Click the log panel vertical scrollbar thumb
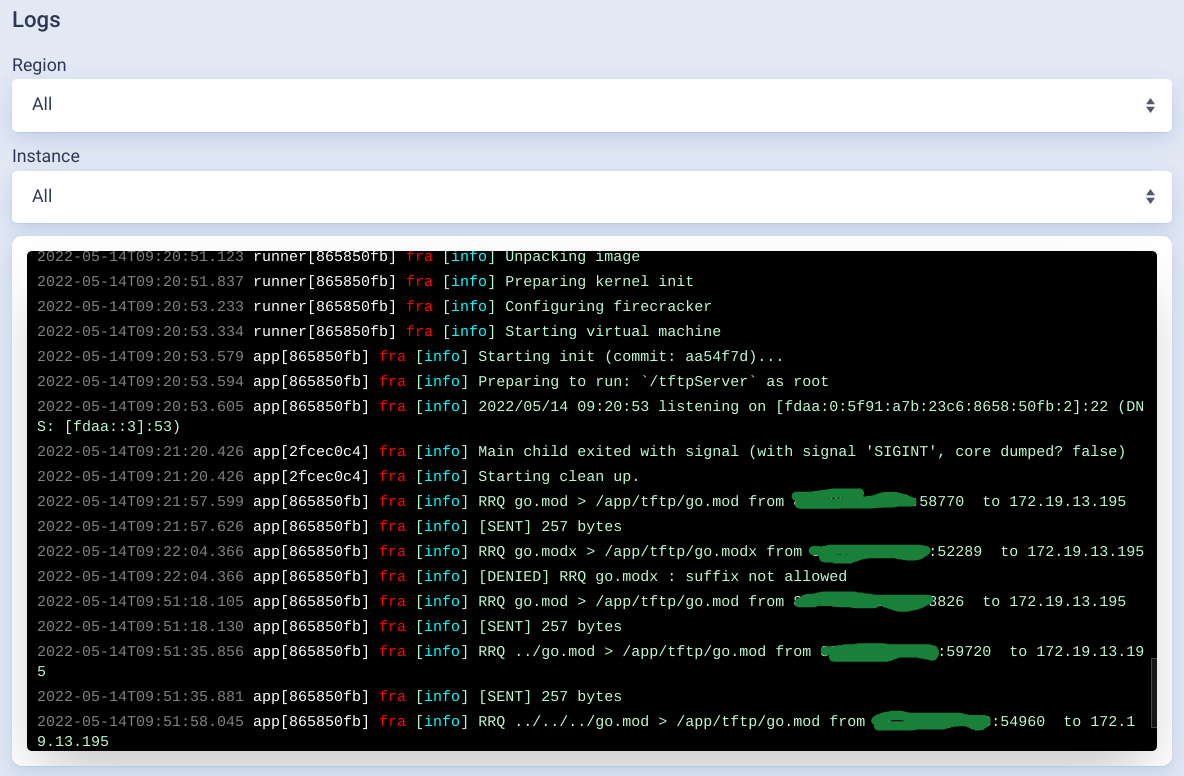Image resolution: width=1184 pixels, height=776 pixels. 1153,692
